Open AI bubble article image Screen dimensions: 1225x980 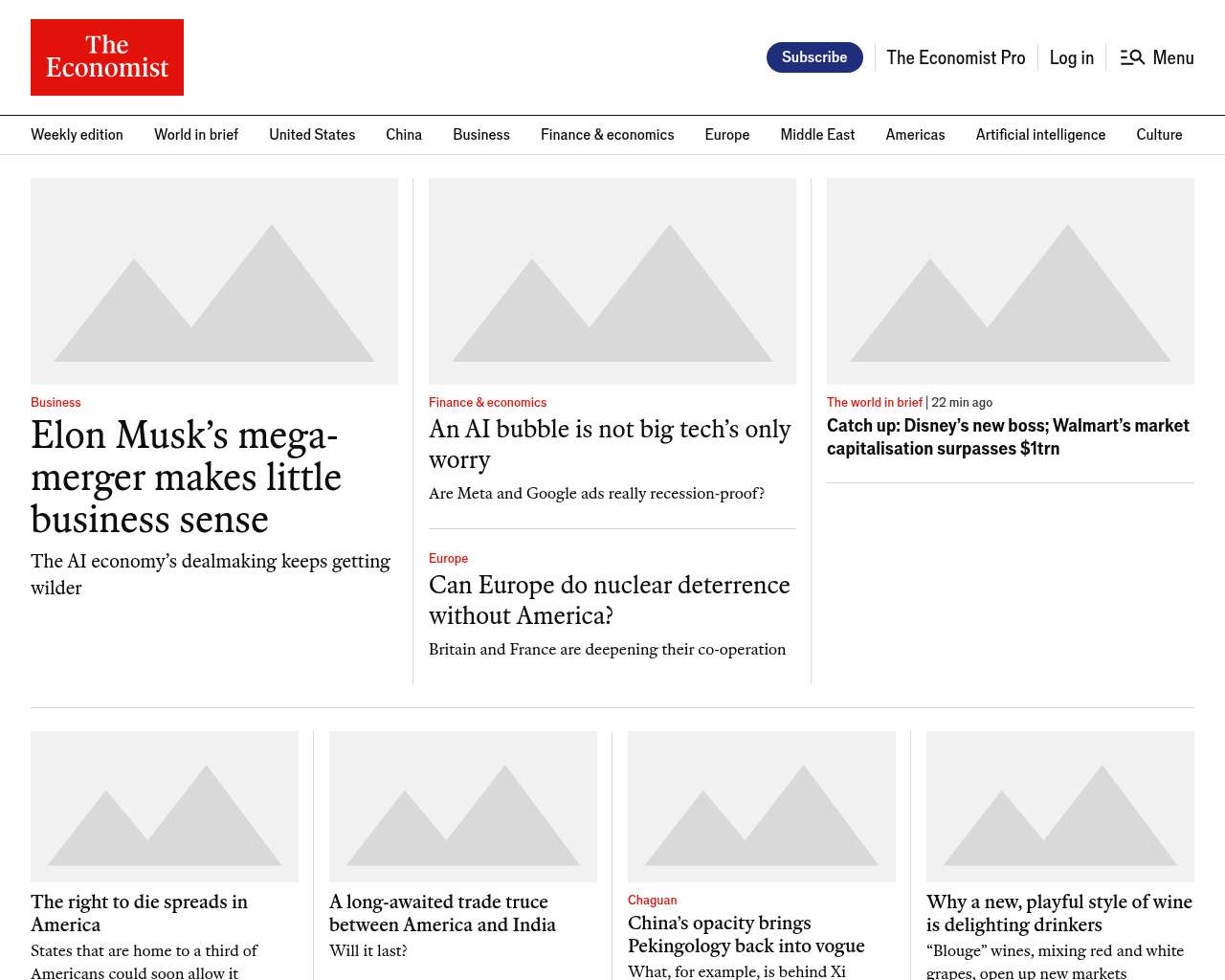612,281
